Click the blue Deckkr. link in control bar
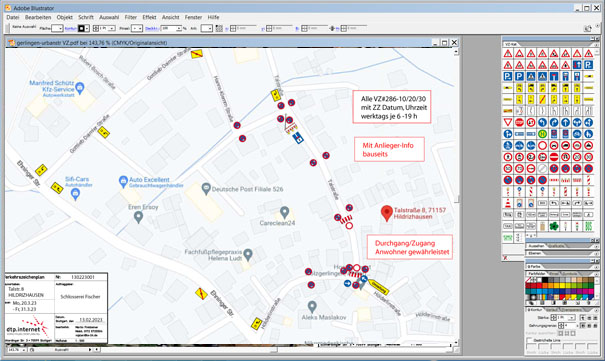 [152, 29]
